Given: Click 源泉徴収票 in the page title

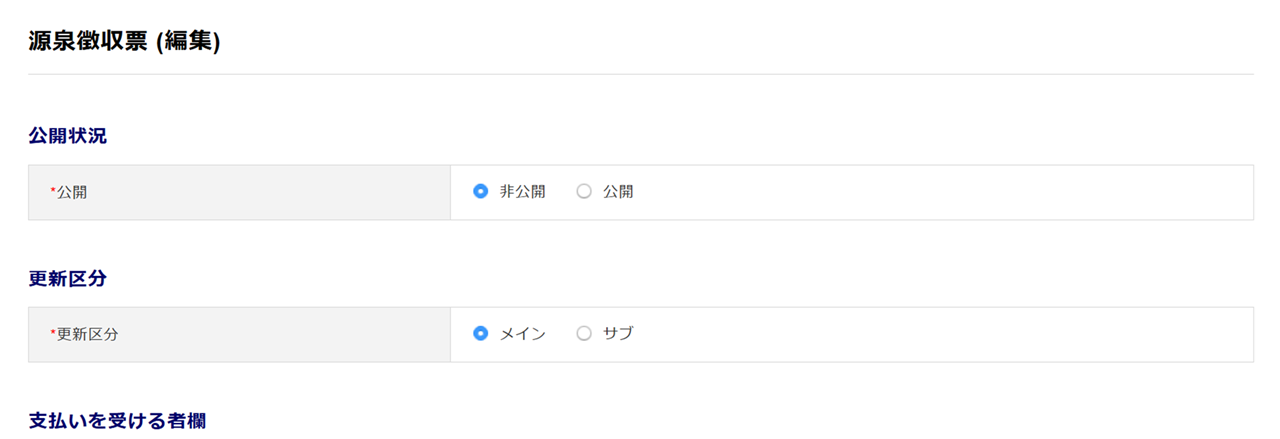Looking at the screenshot, I should pos(89,42).
